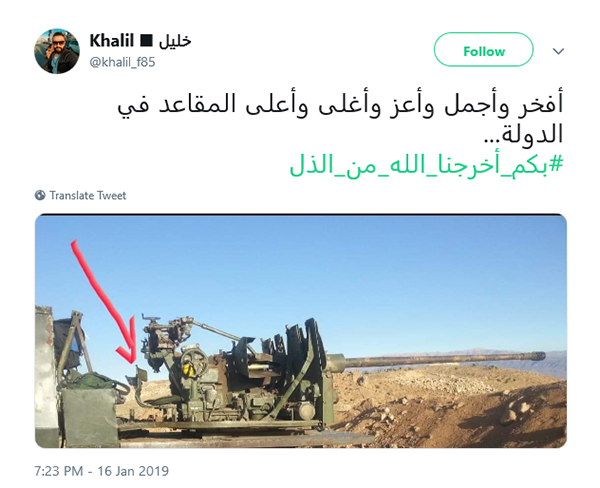Click the black square emoji in name
The image size is (600, 488).
pos(146,40)
